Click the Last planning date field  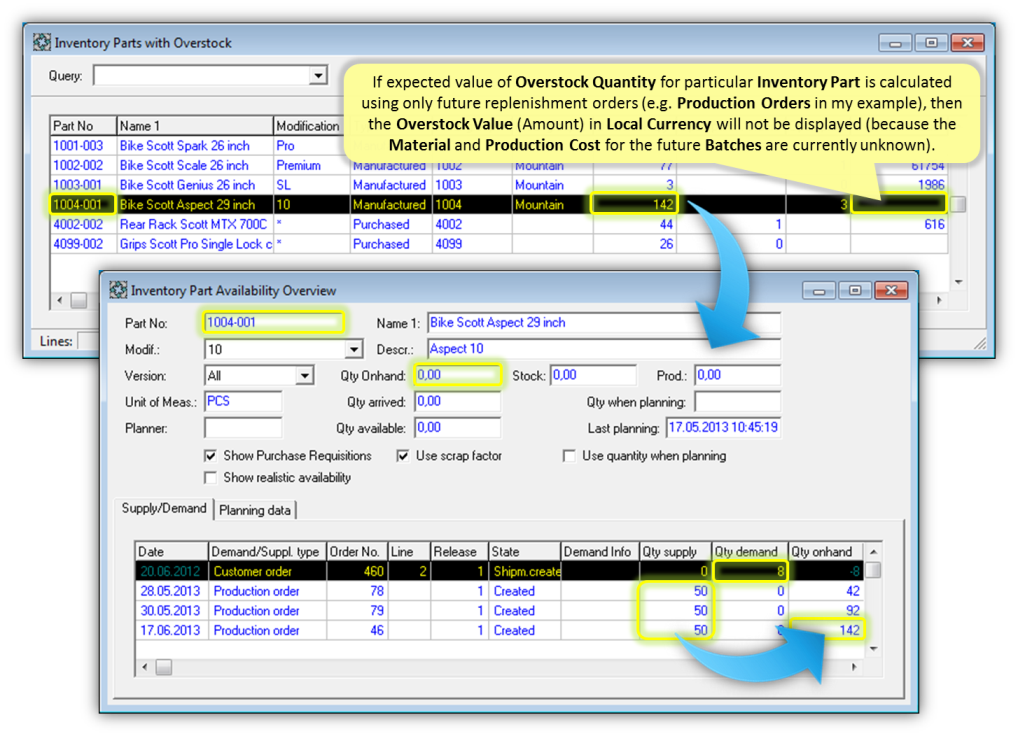(x=723, y=428)
